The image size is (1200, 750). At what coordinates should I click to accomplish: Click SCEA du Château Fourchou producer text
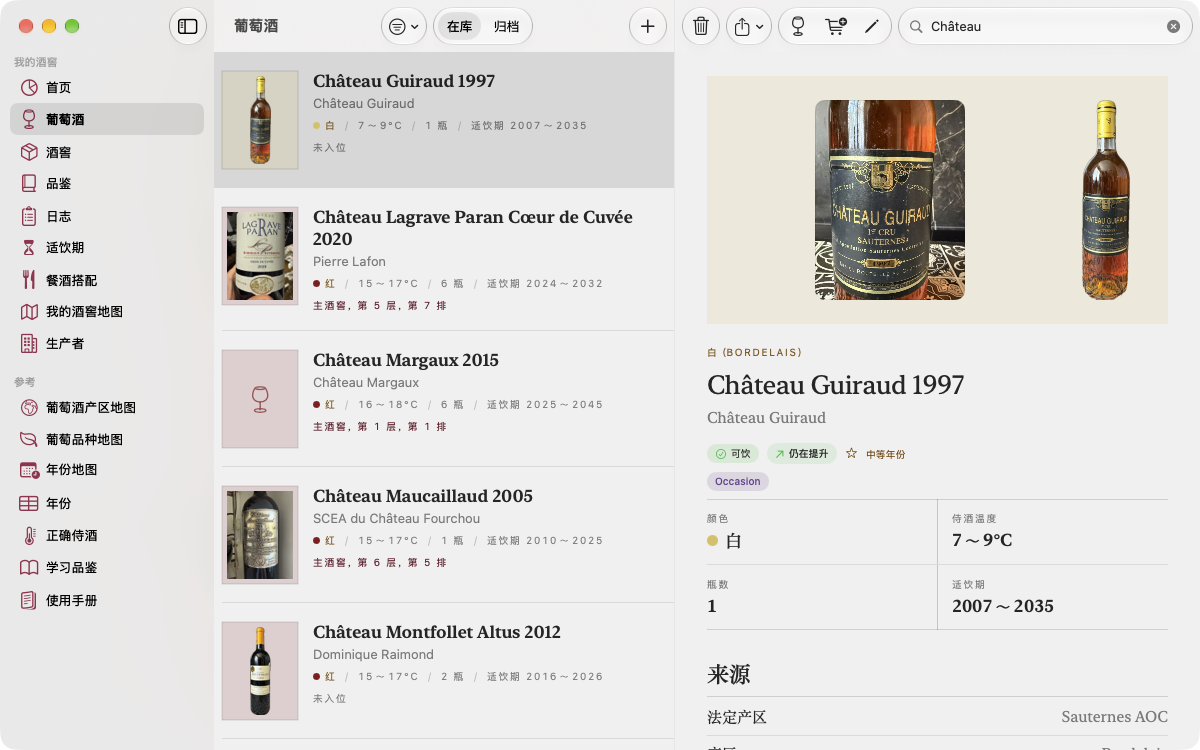click(x=396, y=519)
